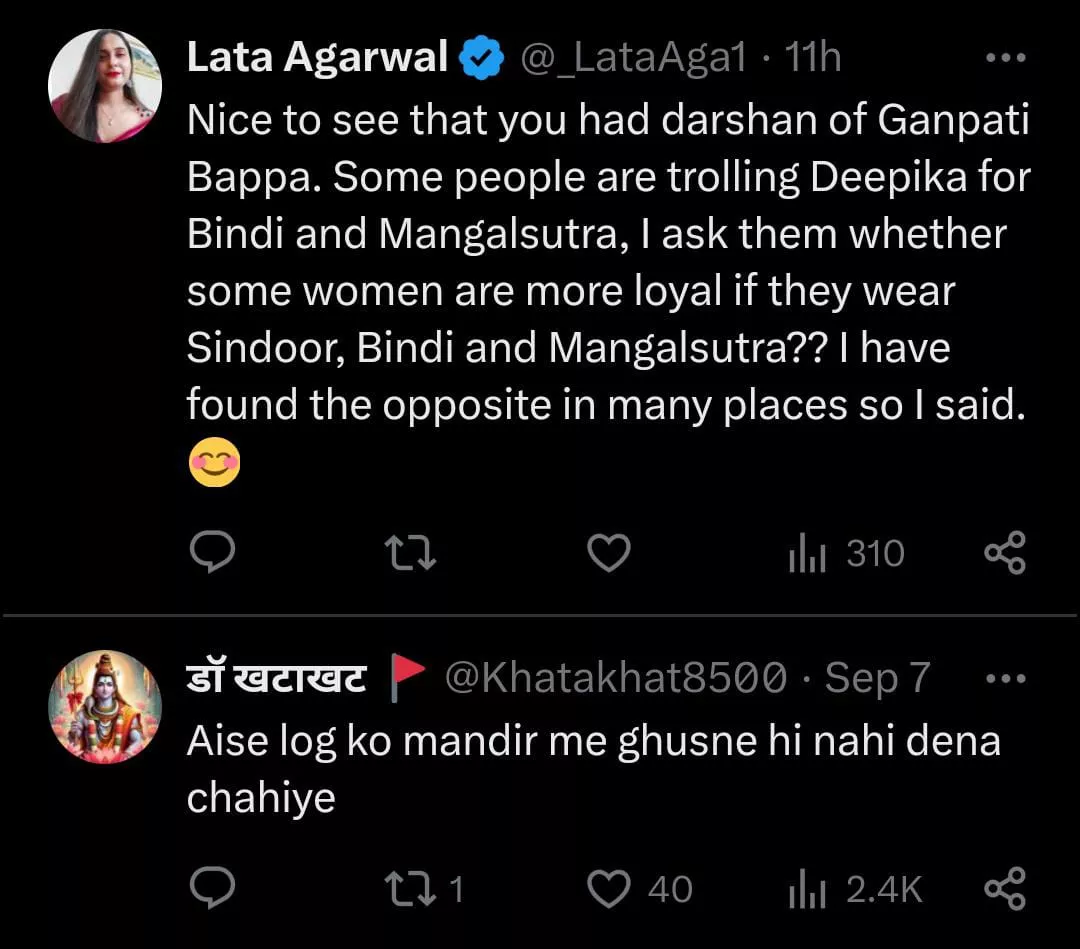Share the Khatakhat8500 tweet
1080x949 pixels.
coord(1005,888)
